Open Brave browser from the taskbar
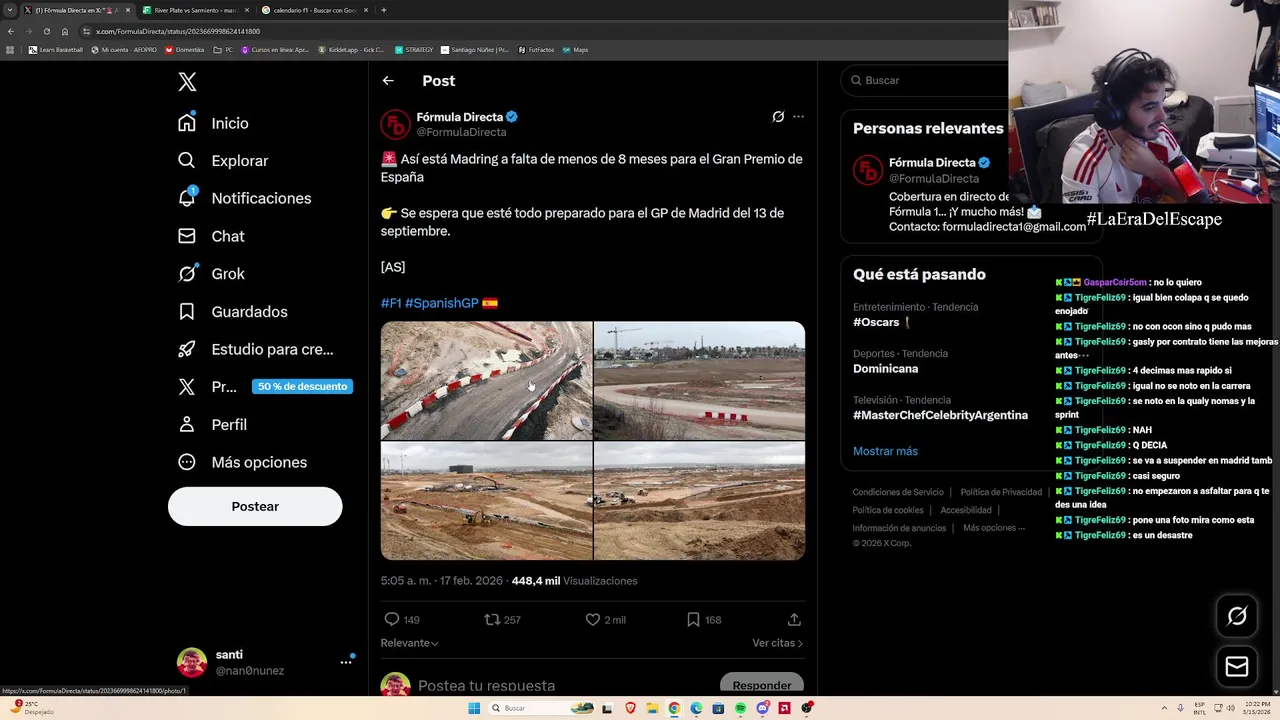Image resolution: width=1280 pixels, height=720 pixels. pyautogui.click(x=630, y=708)
